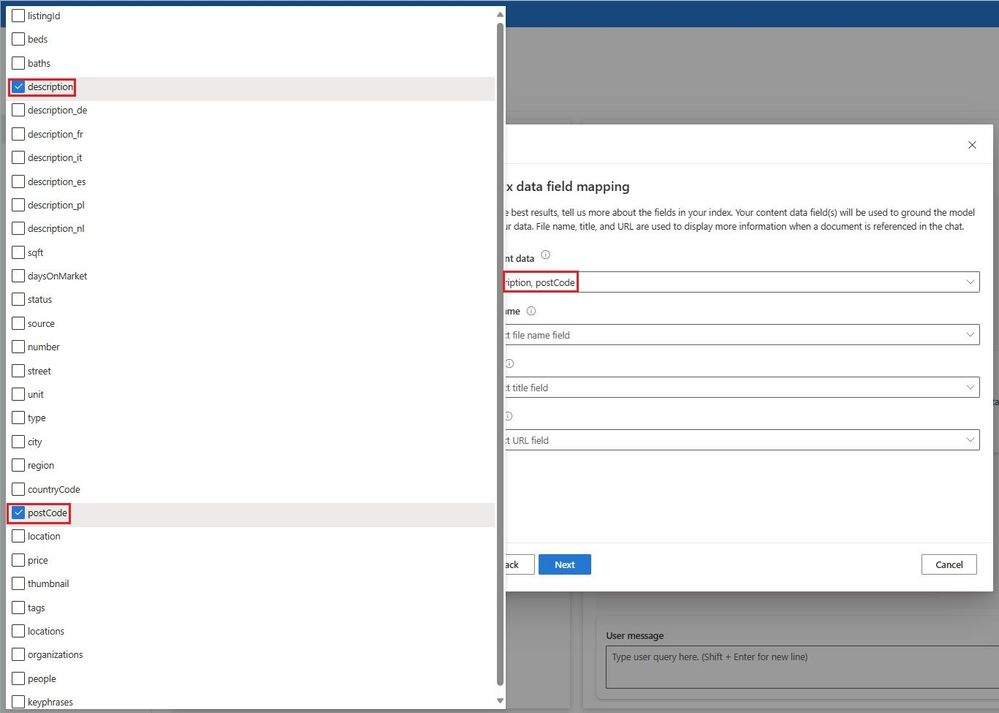
Task: Click the scroll up arrow of field list
Action: tap(500, 14)
